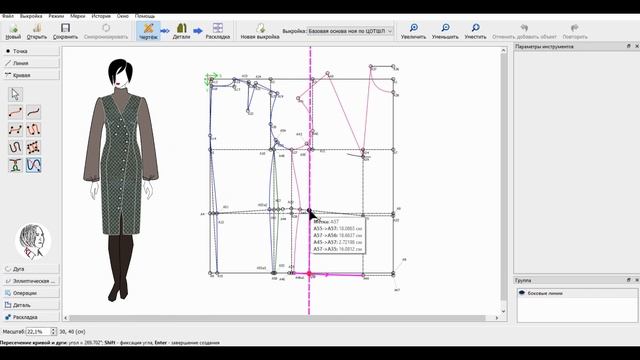640x360 pixels.
Task: Select the highlighted curve intersect axis tool
Action: (x=33, y=165)
